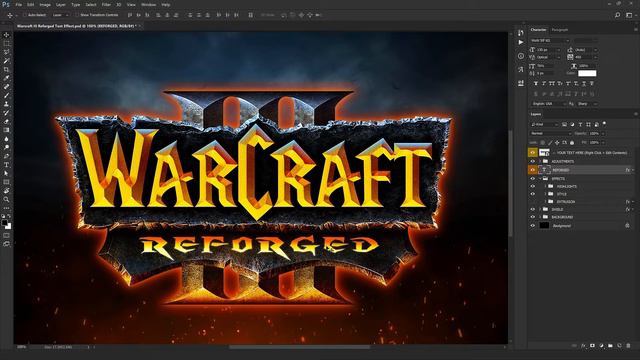Select the Rectangular Marquee tool
The image size is (640, 360).
pos(7,43)
